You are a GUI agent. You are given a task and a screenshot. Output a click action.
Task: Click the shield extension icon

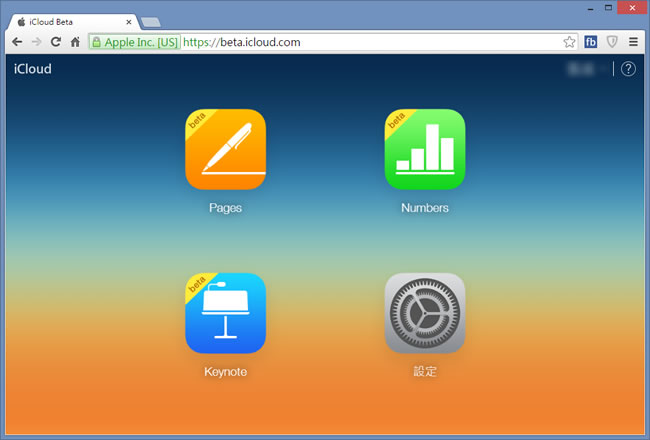point(612,42)
